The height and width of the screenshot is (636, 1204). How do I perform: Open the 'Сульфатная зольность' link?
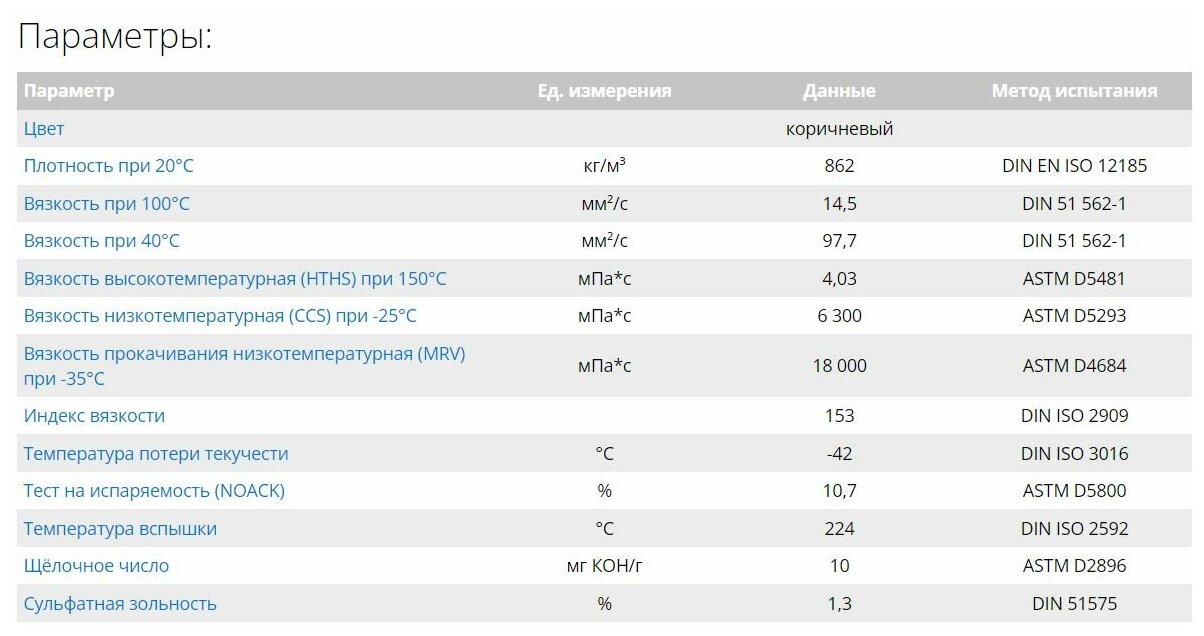120,604
